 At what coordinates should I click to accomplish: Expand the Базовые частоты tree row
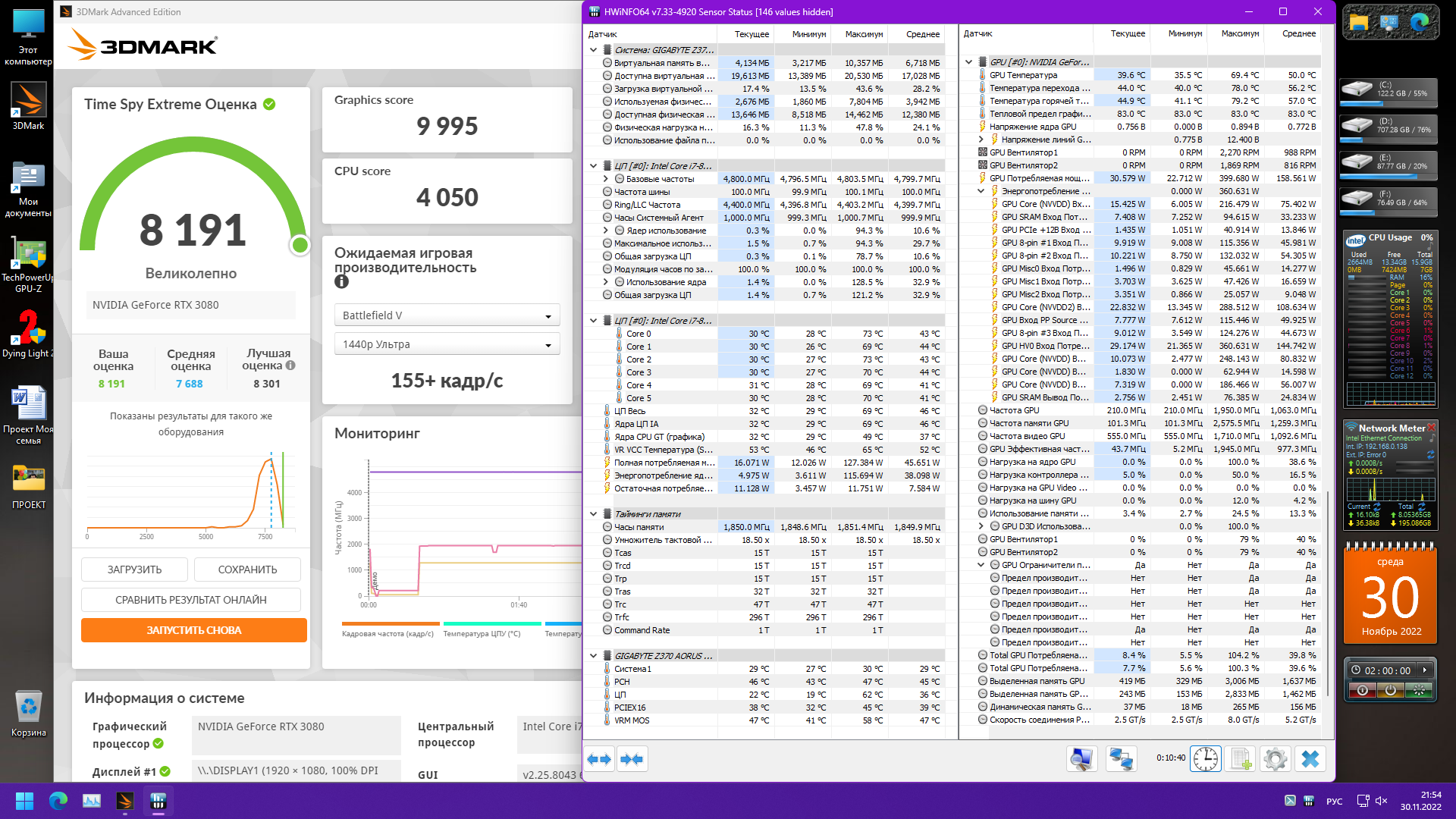coord(606,179)
